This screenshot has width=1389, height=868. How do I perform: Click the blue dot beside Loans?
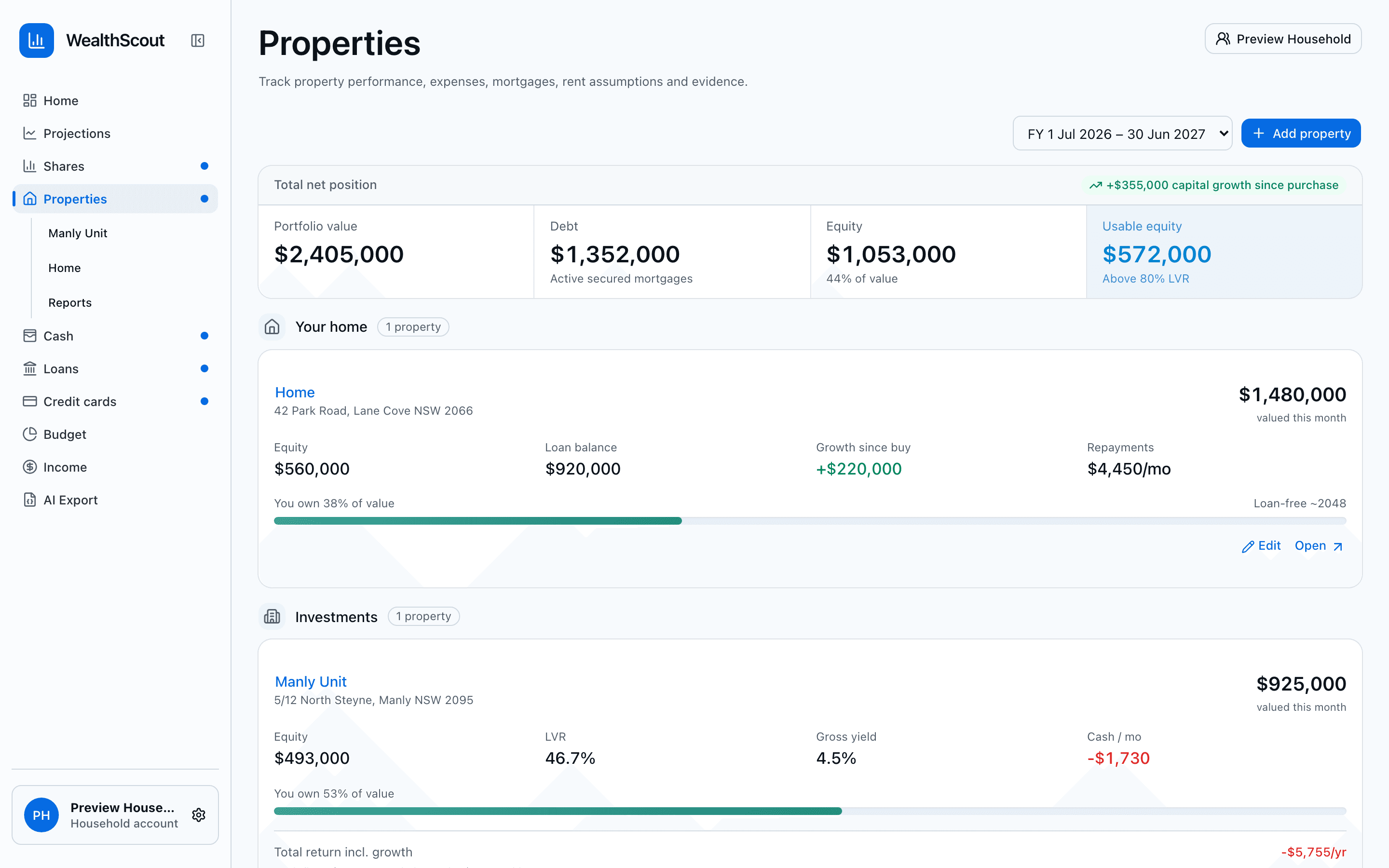(204, 368)
